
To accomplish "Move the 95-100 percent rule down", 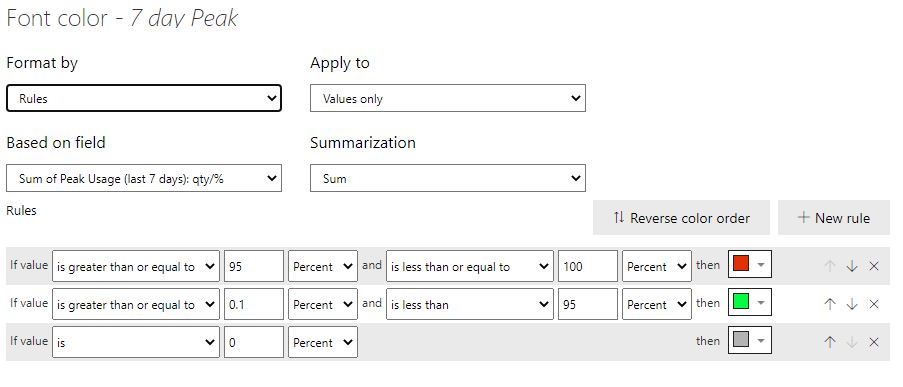I will (852, 266).
